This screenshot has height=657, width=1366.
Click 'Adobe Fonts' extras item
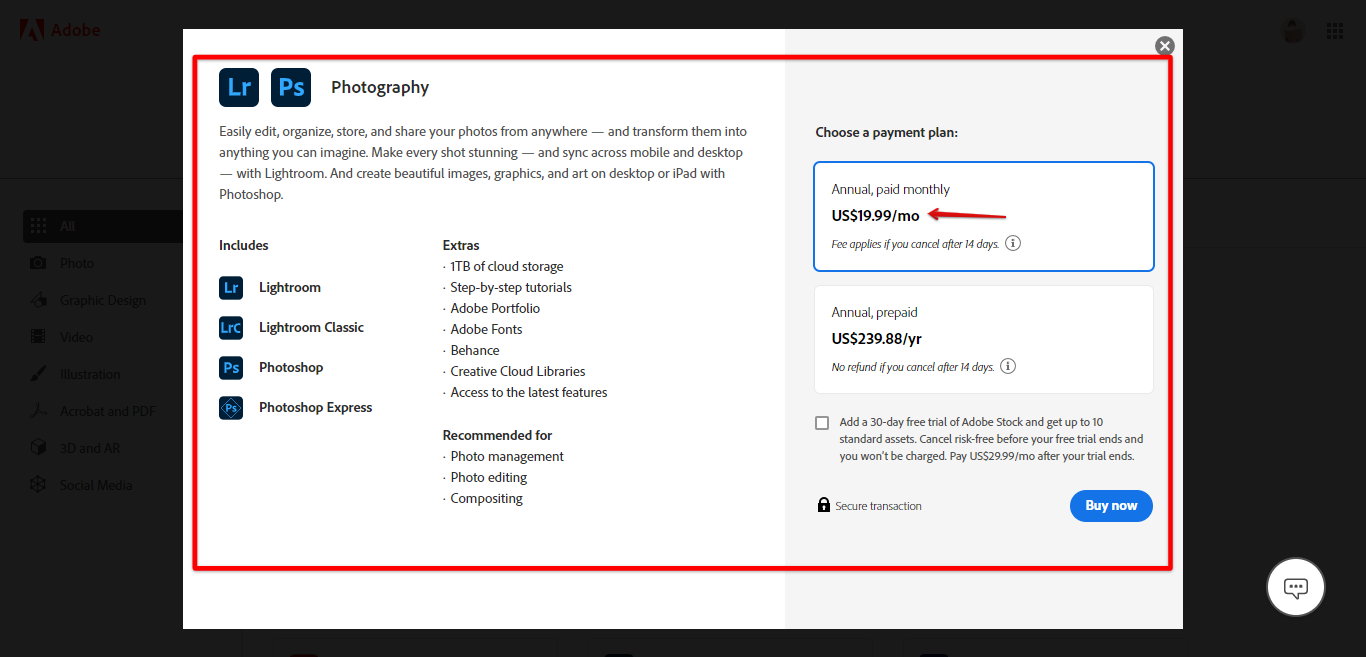[x=486, y=330]
